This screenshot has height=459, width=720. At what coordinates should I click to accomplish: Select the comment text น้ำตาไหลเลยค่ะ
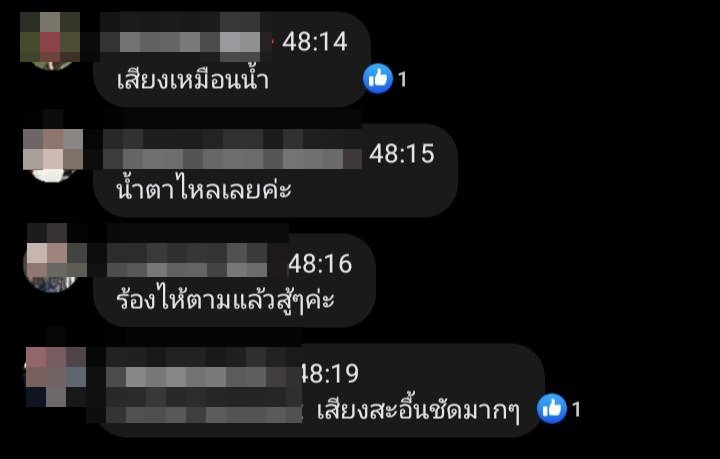203,190
